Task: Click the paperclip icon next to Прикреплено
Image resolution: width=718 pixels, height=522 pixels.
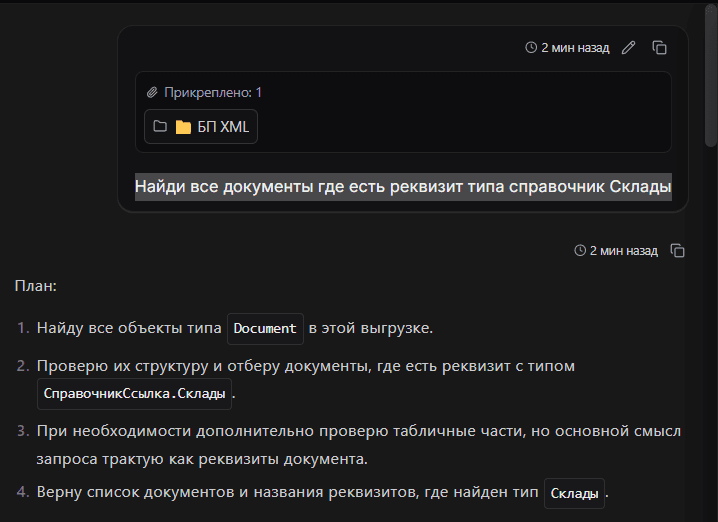Action: coord(152,92)
